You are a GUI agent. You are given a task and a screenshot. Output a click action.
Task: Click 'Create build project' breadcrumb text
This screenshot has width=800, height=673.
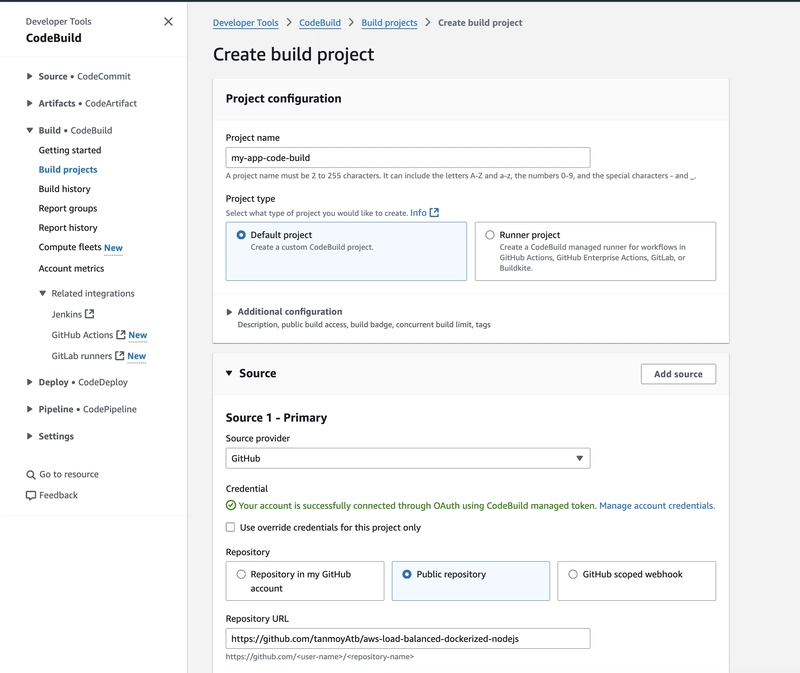(480, 22)
